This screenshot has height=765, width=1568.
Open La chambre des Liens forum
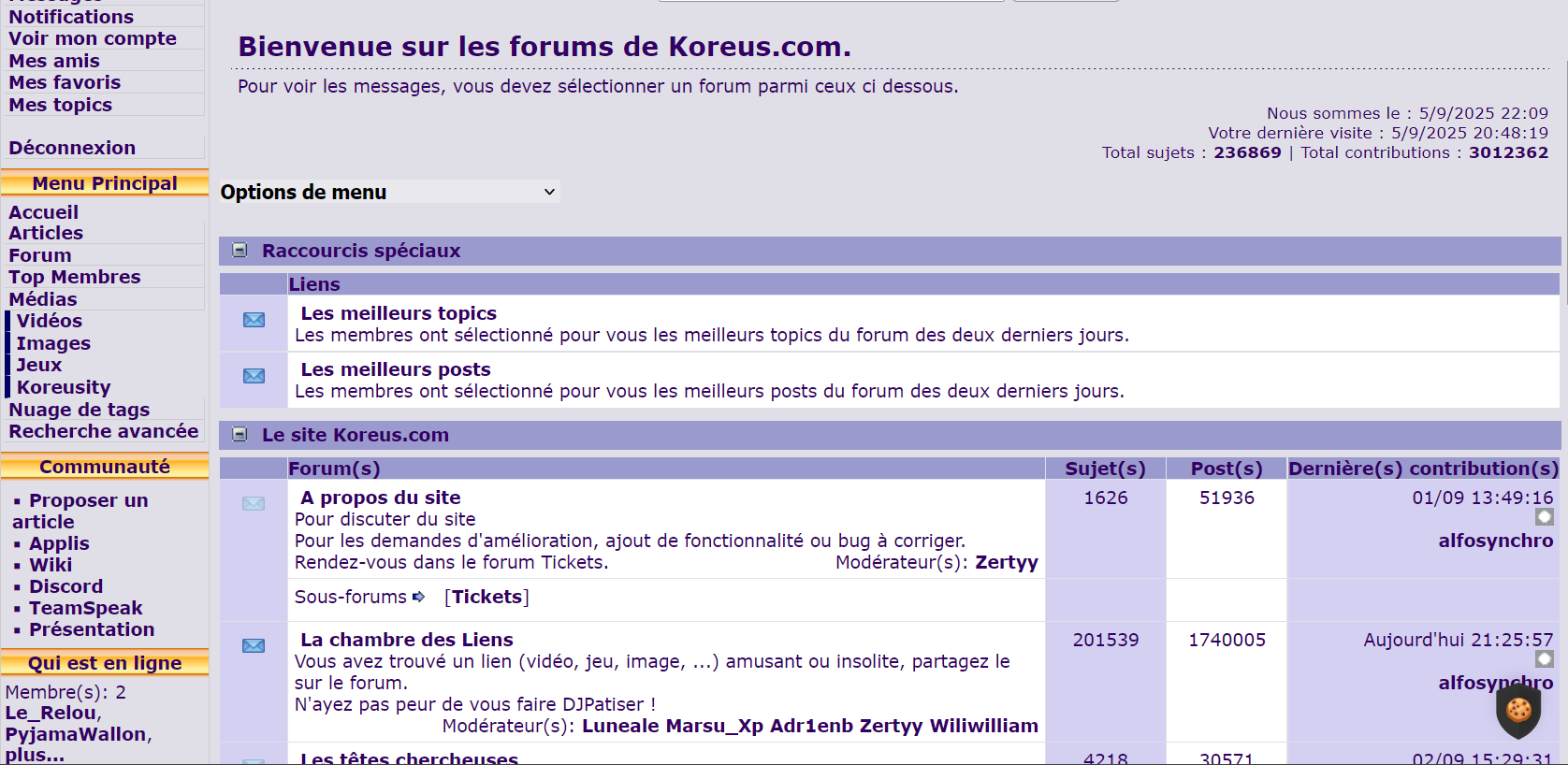406,640
